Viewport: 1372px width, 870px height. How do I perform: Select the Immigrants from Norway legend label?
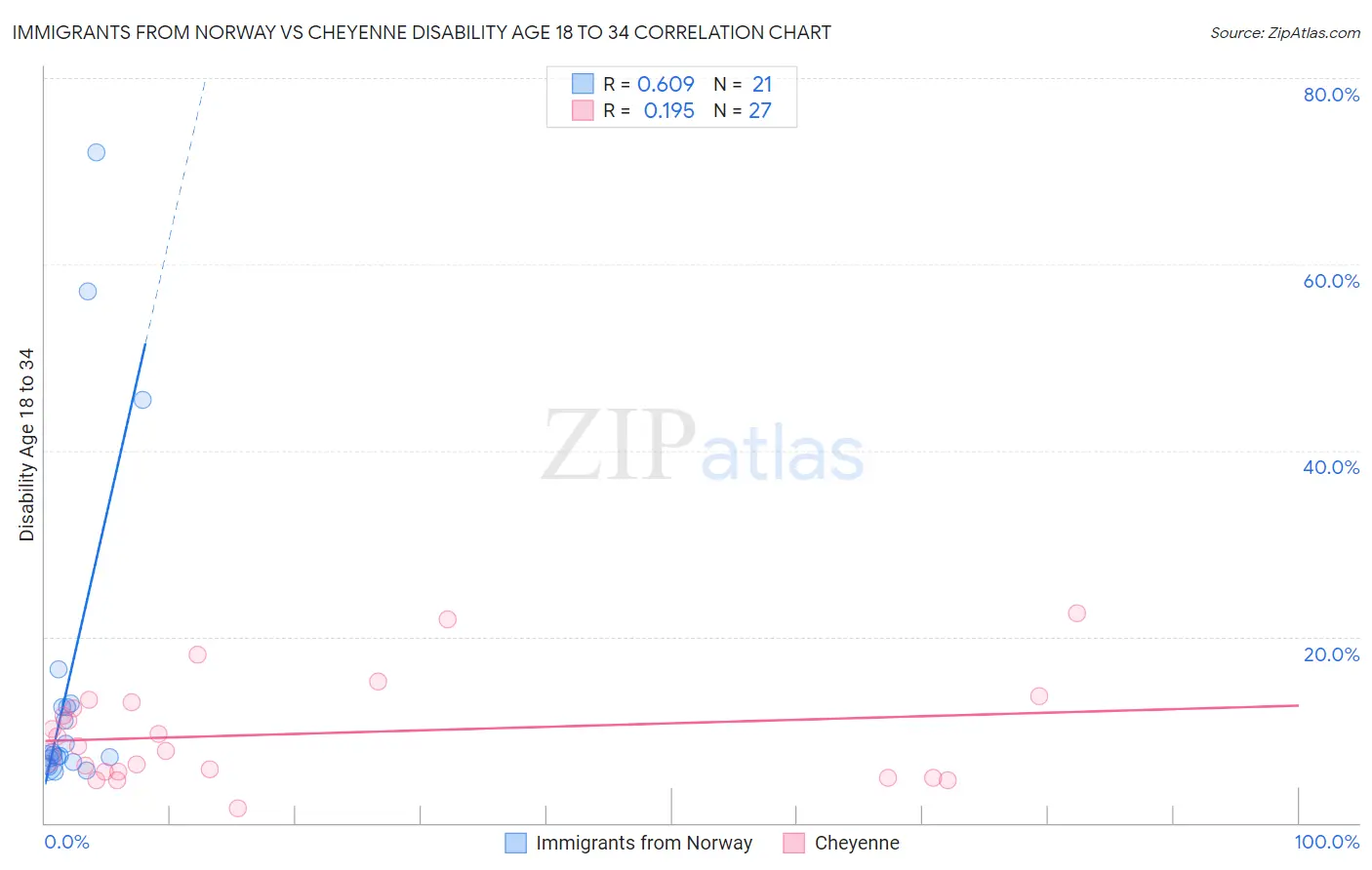point(644,843)
